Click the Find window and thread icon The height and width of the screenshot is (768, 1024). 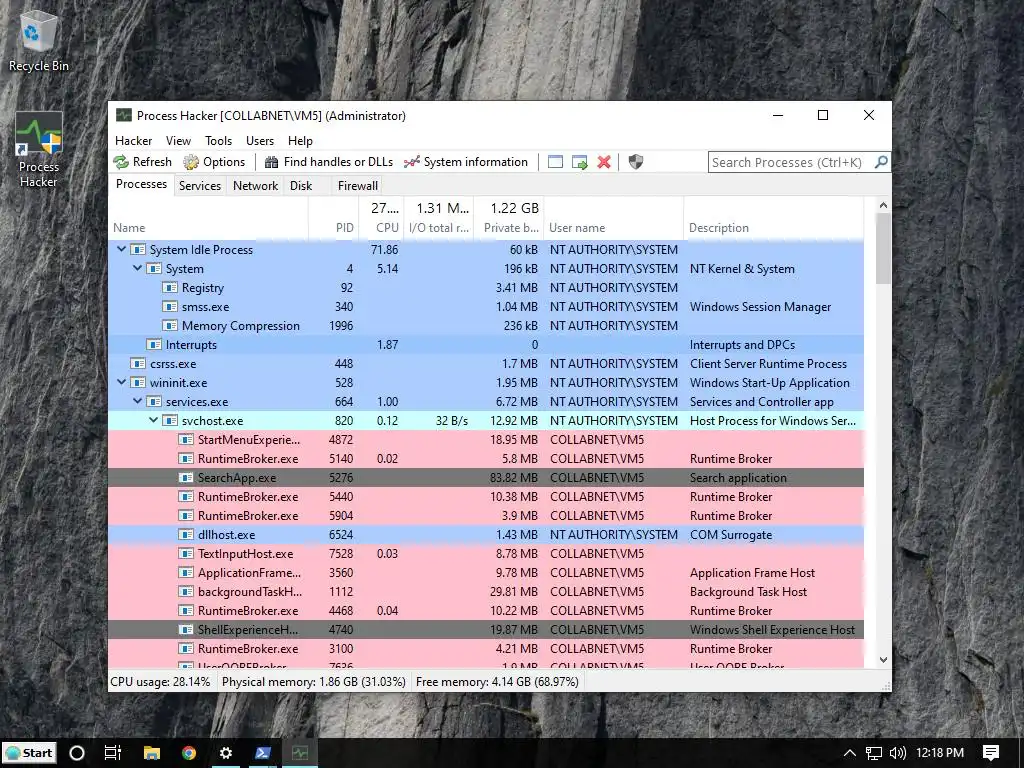click(x=579, y=162)
